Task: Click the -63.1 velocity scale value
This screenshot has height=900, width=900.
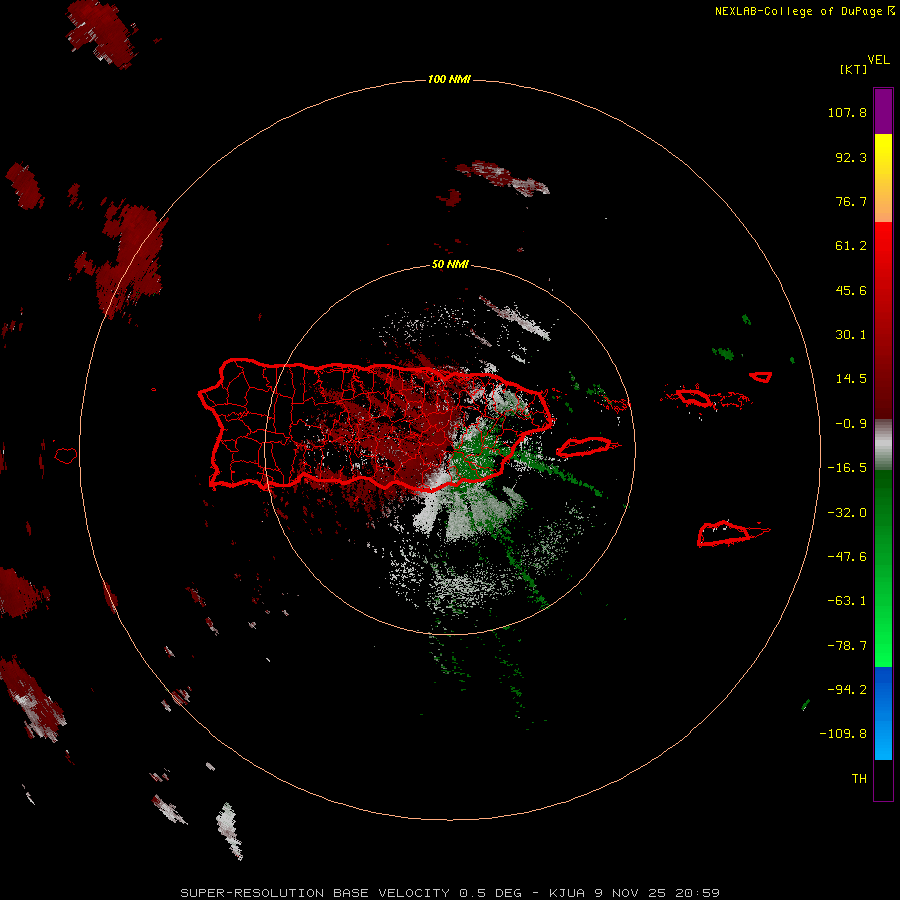Action: (847, 601)
